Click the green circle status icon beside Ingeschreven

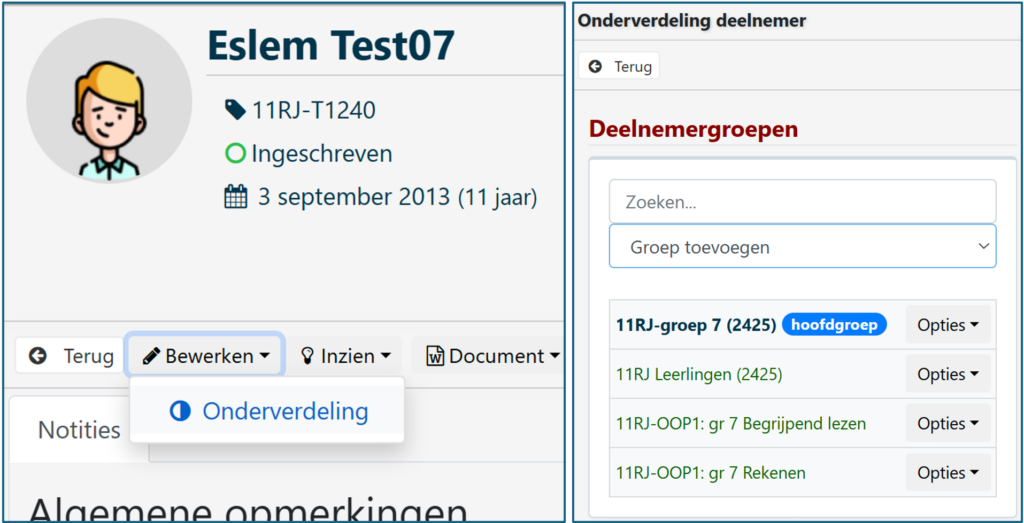[x=234, y=153]
